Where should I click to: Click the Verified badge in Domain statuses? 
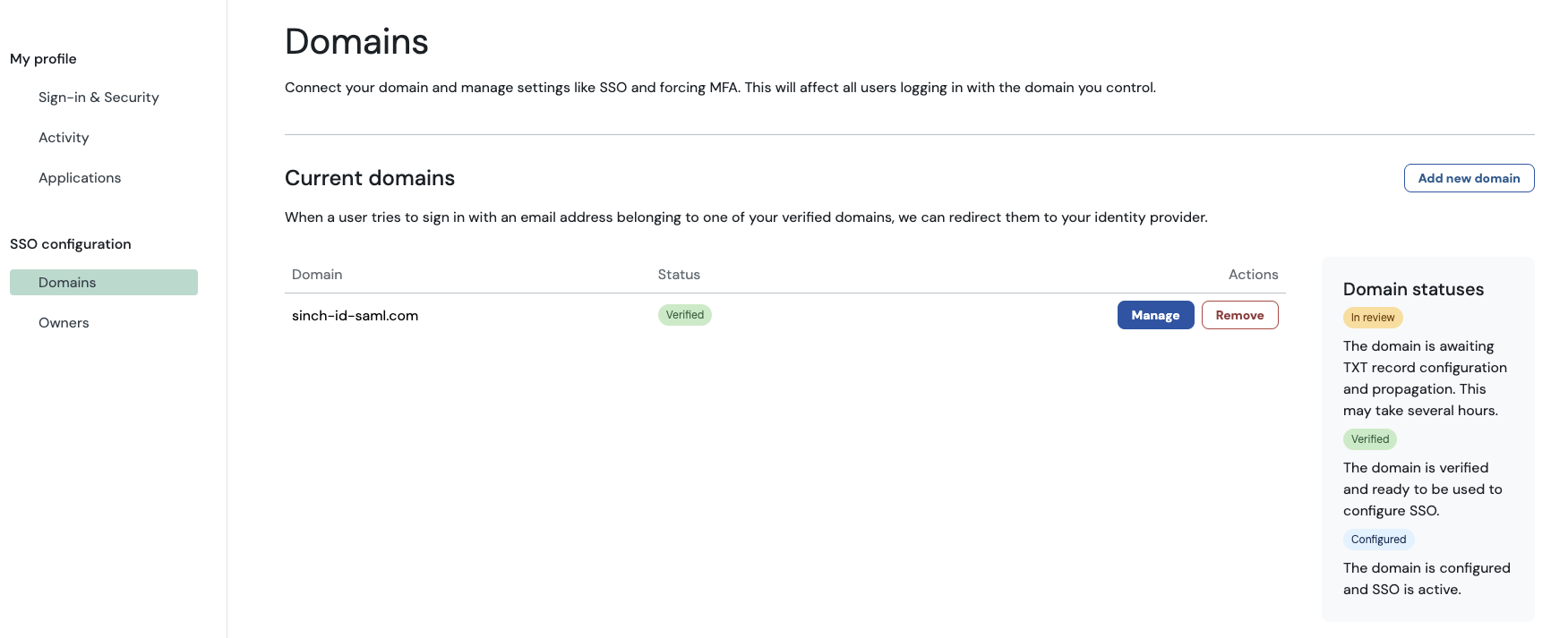[1370, 439]
